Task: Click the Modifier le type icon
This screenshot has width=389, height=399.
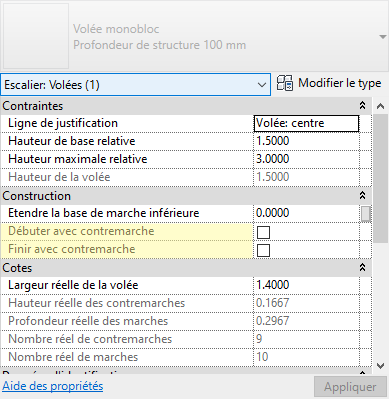Action: (285, 83)
